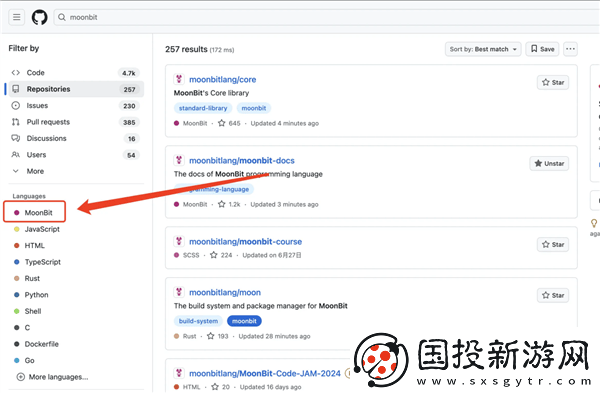Open the hamburger navigation menu
The height and width of the screenshot is (393, 600).
point(16,17)
